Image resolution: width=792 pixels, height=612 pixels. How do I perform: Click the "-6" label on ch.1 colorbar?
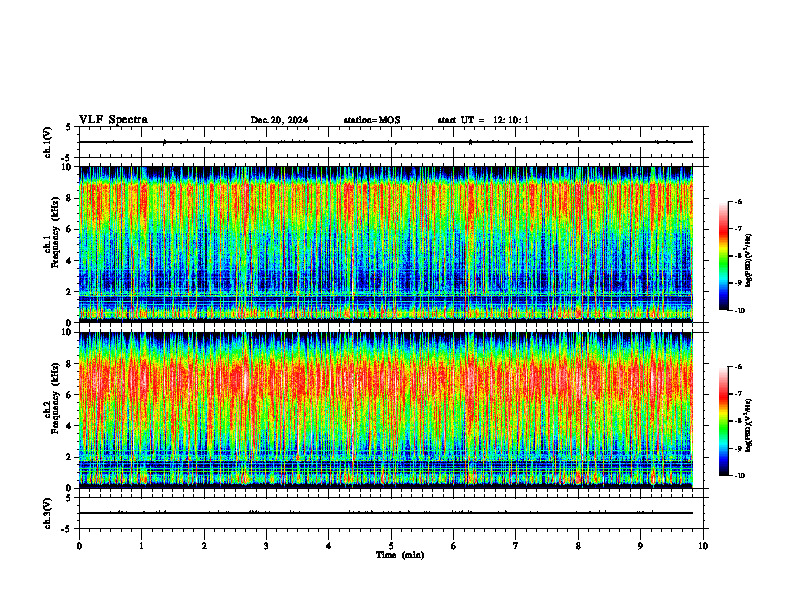tap(738, 202)
